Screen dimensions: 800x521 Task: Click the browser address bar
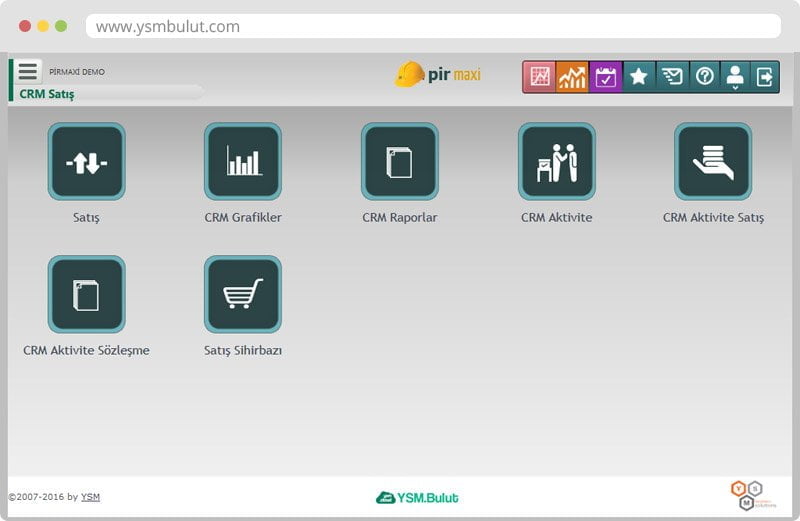click(432, 27)
